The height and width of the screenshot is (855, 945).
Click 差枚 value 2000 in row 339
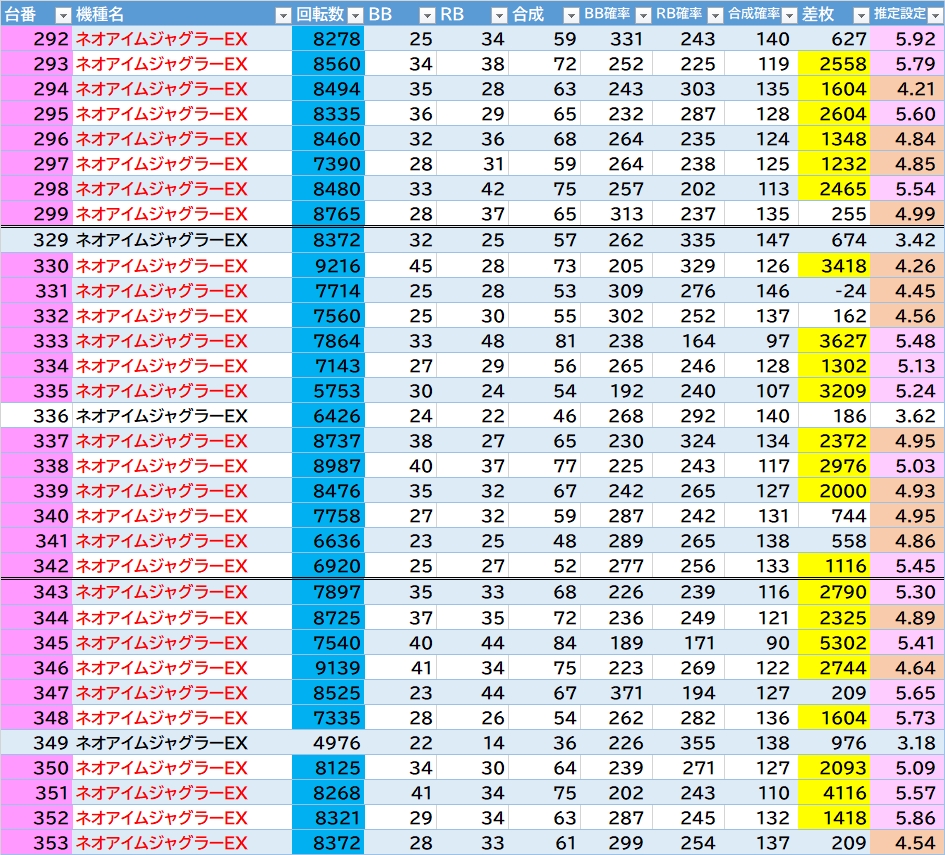click(834, 491)
